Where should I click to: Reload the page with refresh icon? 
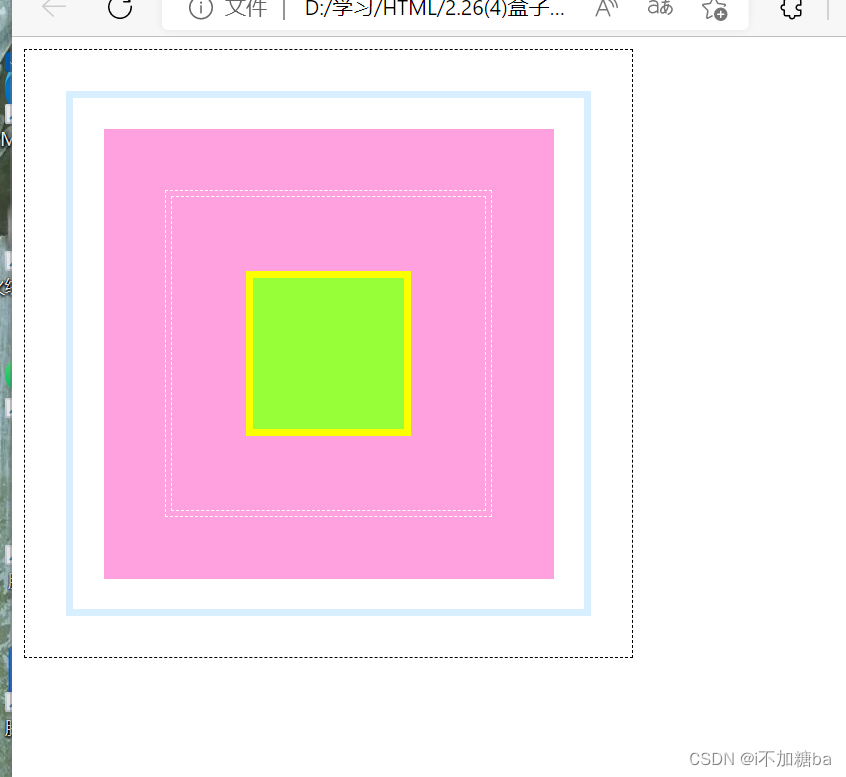click(120, 7)
